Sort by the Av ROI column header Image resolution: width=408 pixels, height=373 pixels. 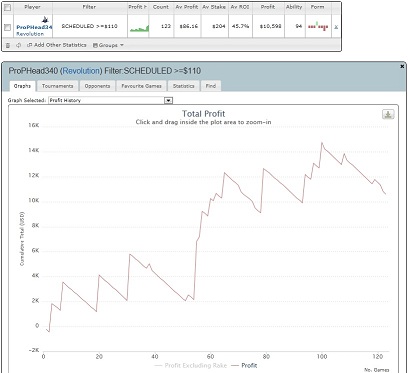pyautogui.click(x=240, y=7)
